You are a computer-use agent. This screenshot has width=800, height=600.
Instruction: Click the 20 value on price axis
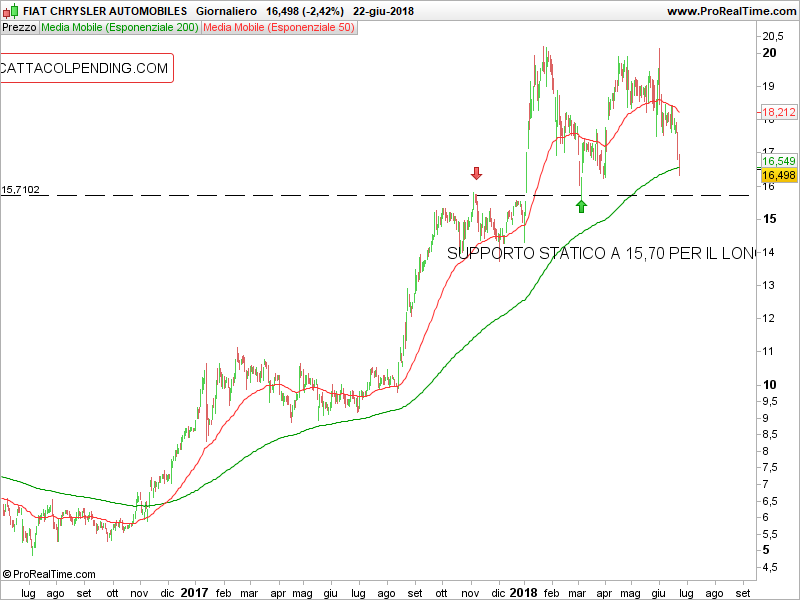[771, 53]
